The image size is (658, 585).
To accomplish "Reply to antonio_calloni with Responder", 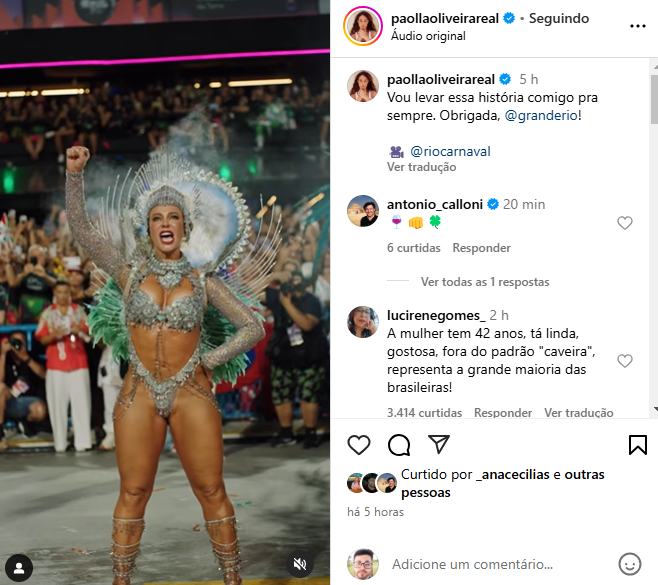I will 481,248.
